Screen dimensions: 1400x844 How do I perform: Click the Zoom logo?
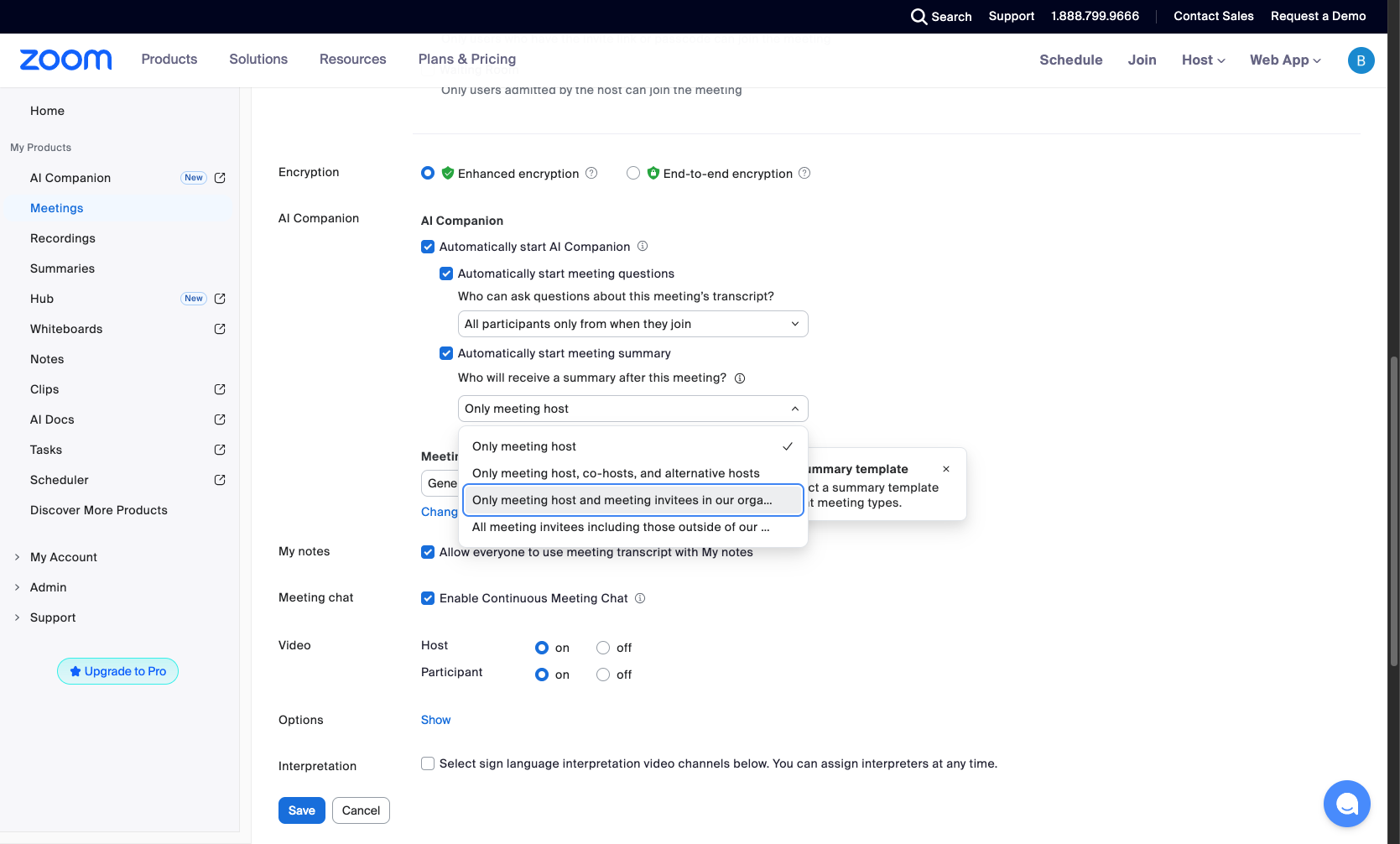tap(65, 60)
